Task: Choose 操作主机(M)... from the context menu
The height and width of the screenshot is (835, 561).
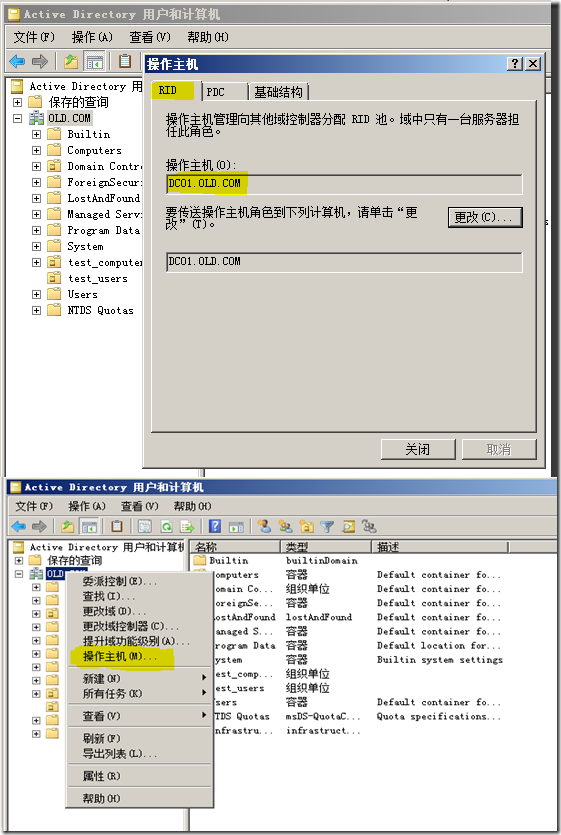Action: point(120,657)
